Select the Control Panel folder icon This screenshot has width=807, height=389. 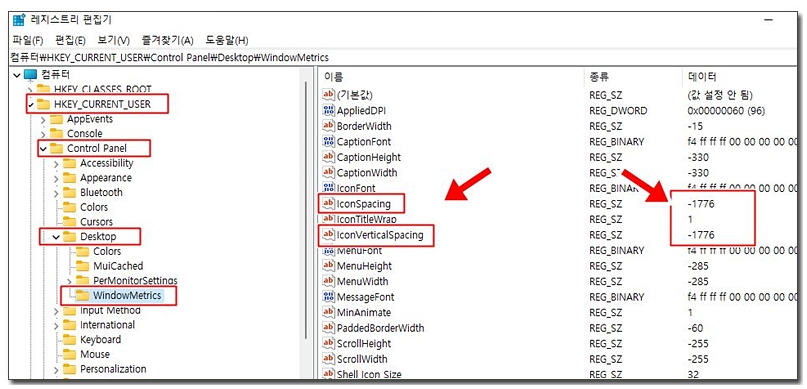[x=56, y=149]
